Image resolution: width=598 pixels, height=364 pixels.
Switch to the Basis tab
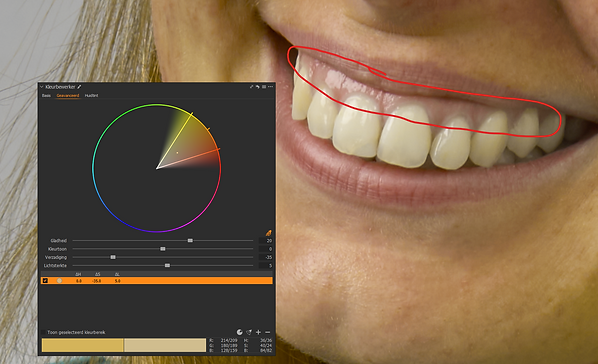click(x=46, y=95)
